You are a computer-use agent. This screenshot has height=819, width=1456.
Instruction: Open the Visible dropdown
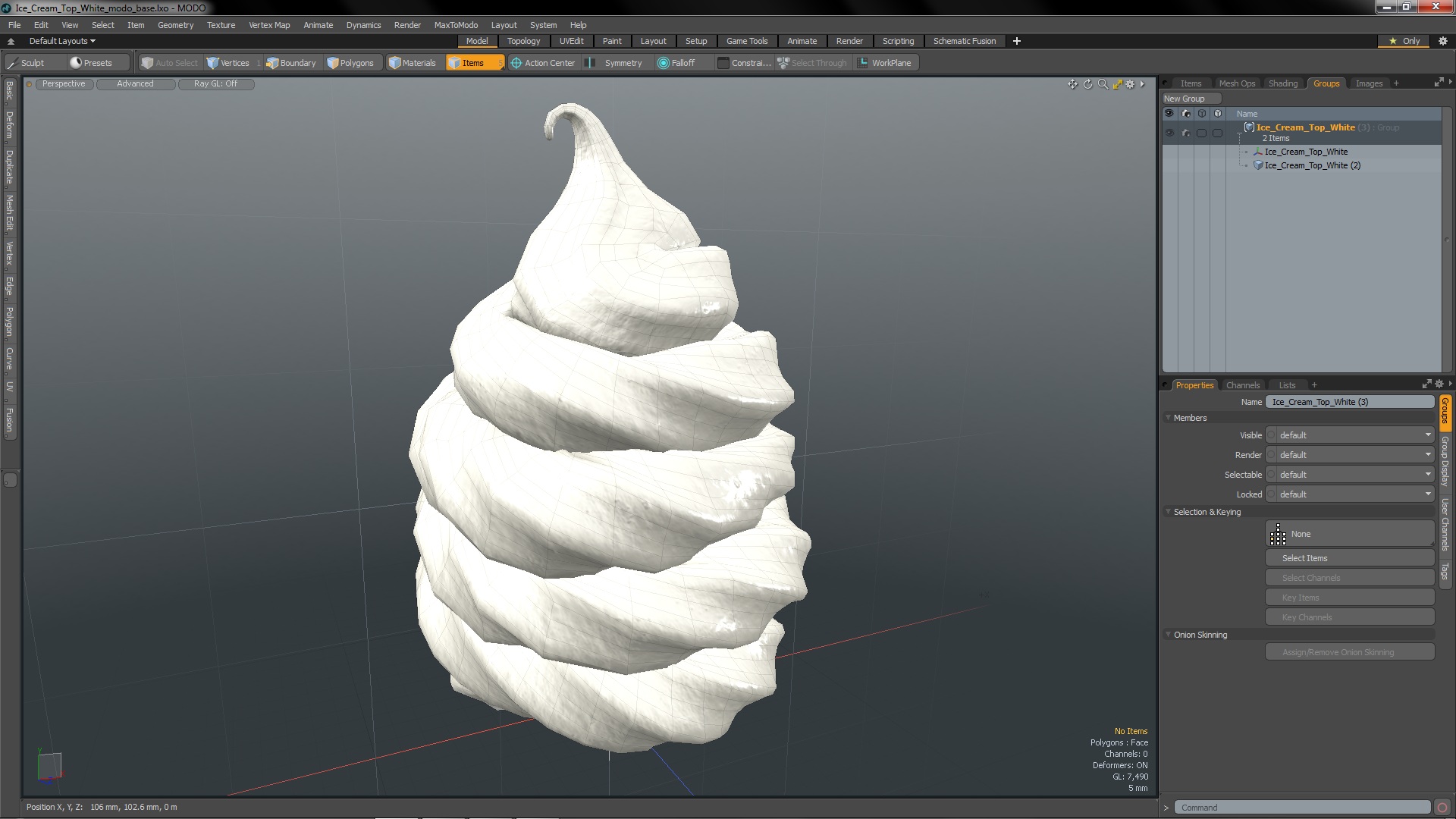1355,435
